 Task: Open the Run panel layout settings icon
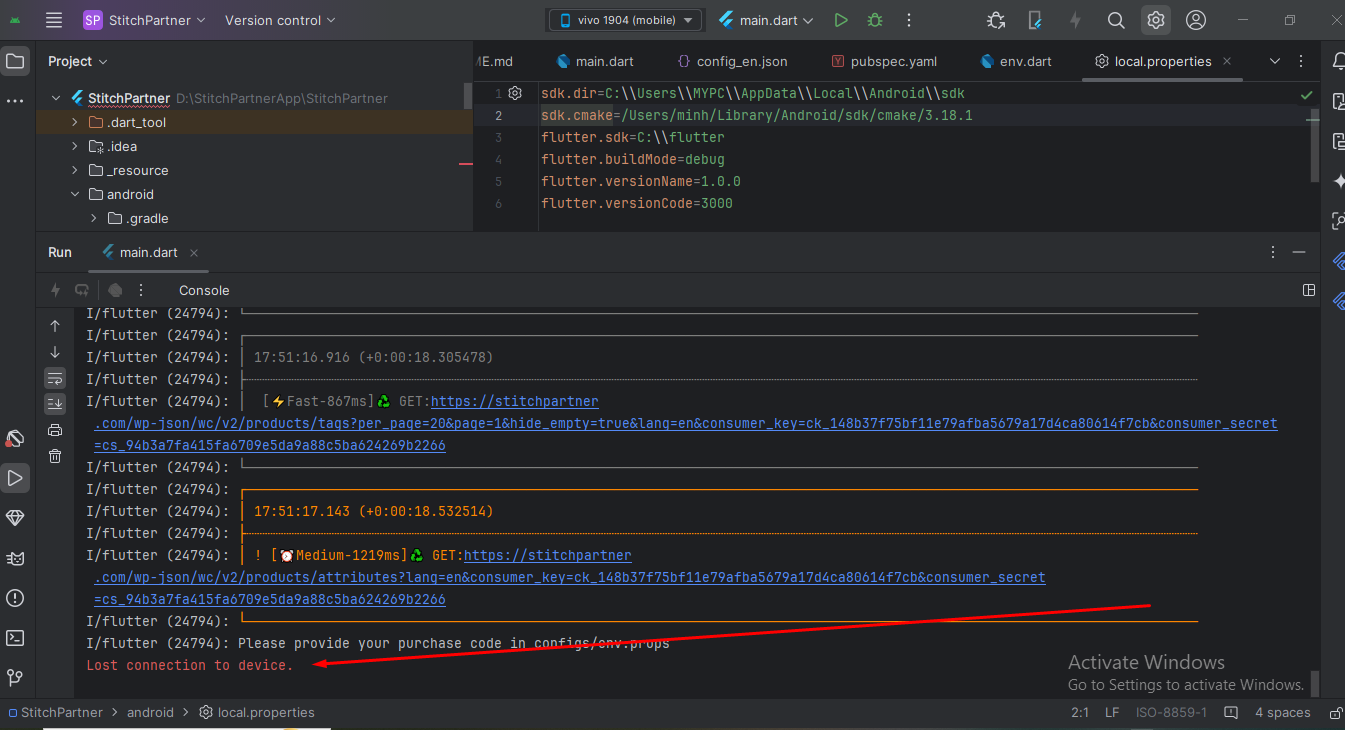(x=1309, y=290)
